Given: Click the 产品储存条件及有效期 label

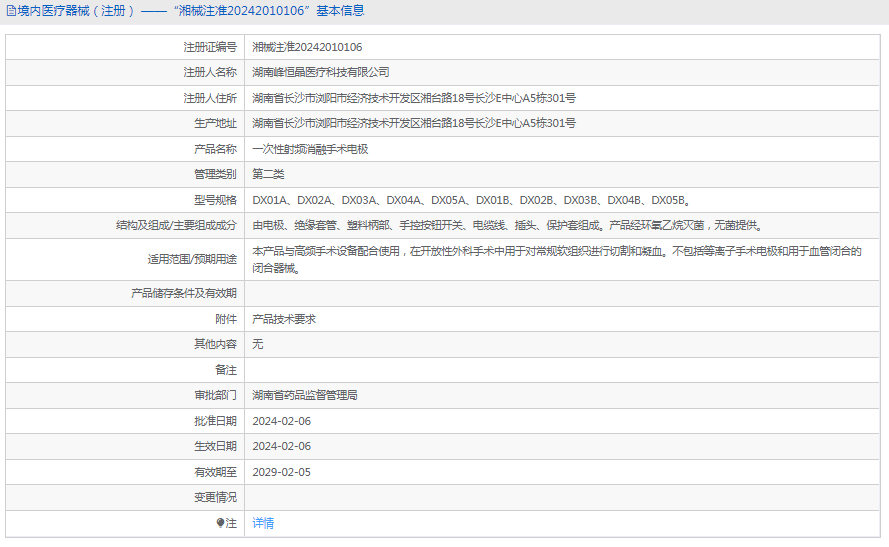Looking at the screenshot, I should tap(184, 293).
